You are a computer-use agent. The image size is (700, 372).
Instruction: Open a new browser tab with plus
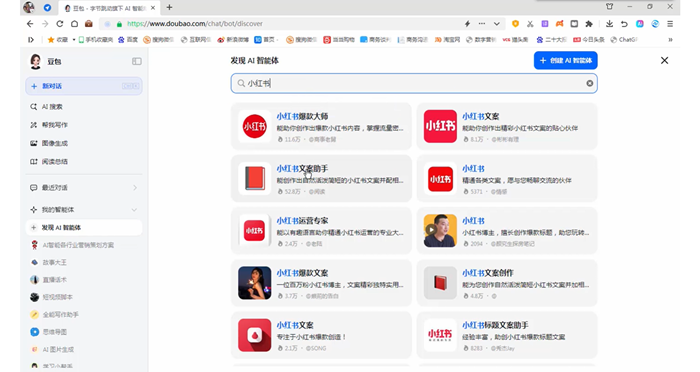[x=169, y=7]
